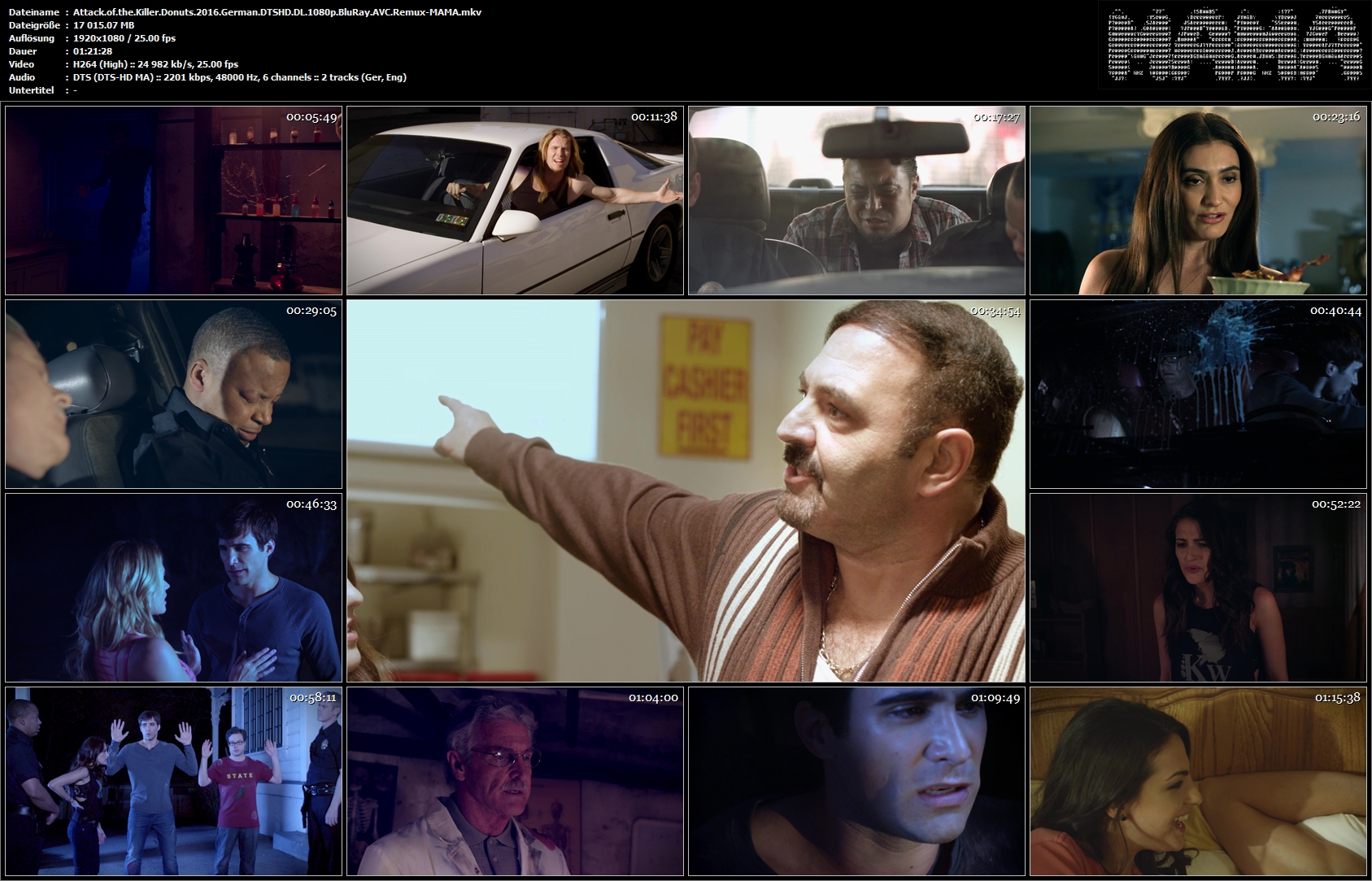The height and width of the screenshot is (881, 1372).
Task: Select the thumbnail stamped 01:15:38
Action: click(x=1198, y=781)
